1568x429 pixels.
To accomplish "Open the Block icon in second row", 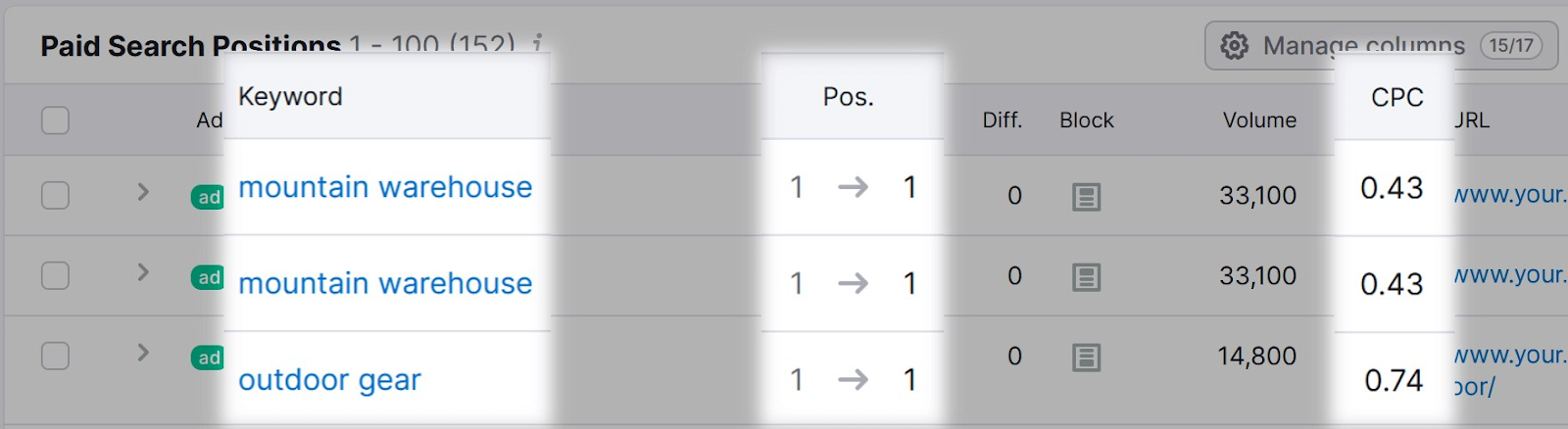I will pos(1086,277).
